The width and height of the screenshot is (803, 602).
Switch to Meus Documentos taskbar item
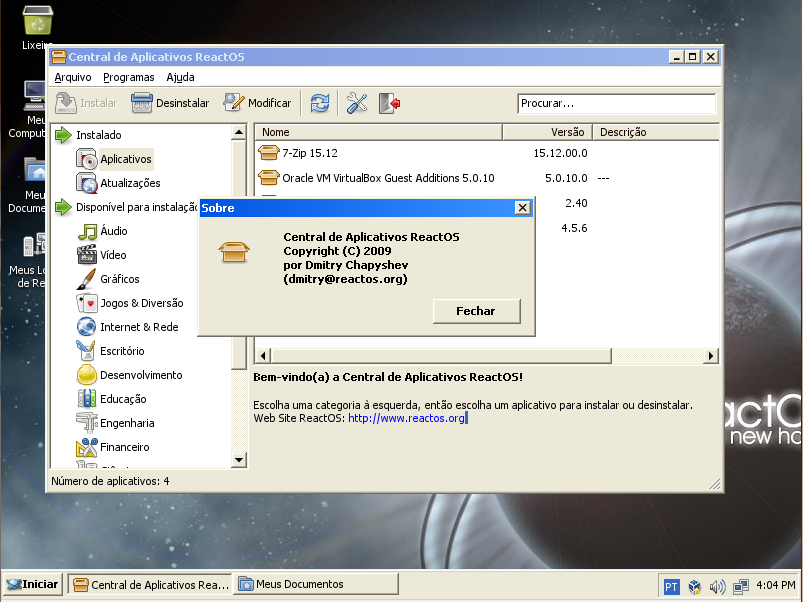click(316, 584)
